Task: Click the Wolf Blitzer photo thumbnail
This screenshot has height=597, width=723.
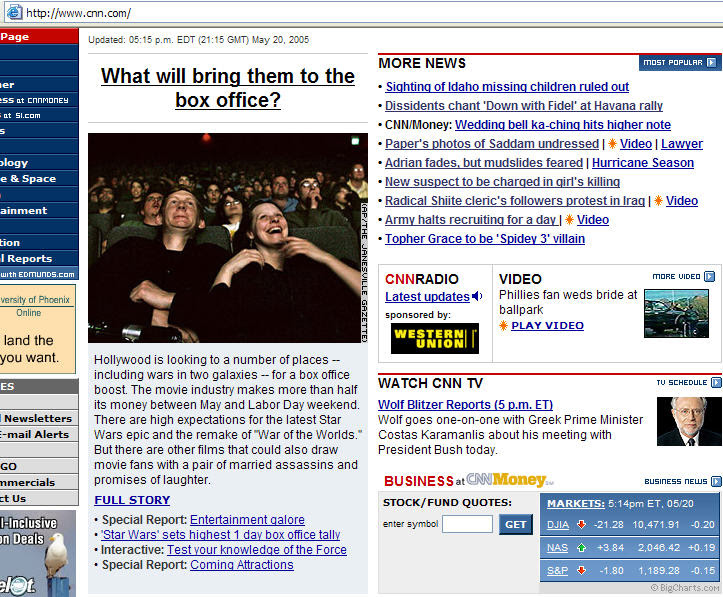Action: (689, 421)
